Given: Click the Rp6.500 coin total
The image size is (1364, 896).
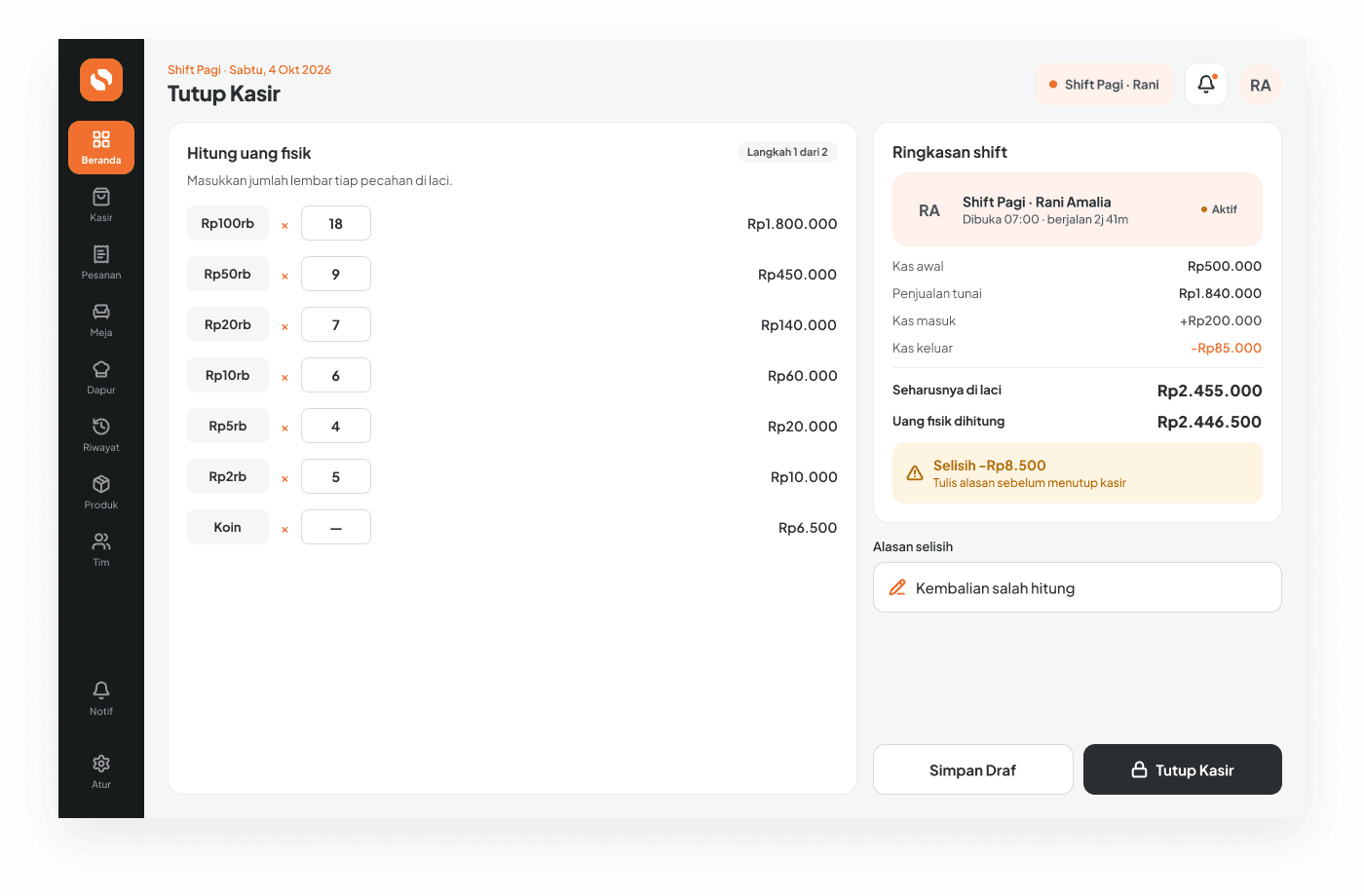Looking at the screenshot, I should tap(808, 528).
